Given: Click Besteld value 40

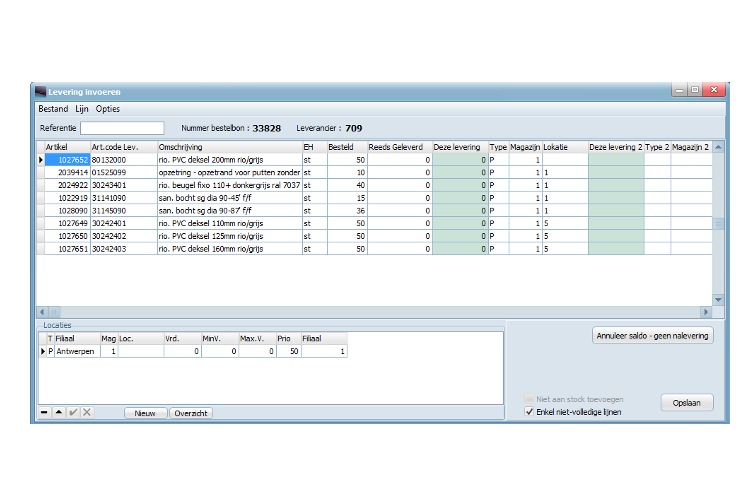Looking at the screenshot, I should coord(347,185).
